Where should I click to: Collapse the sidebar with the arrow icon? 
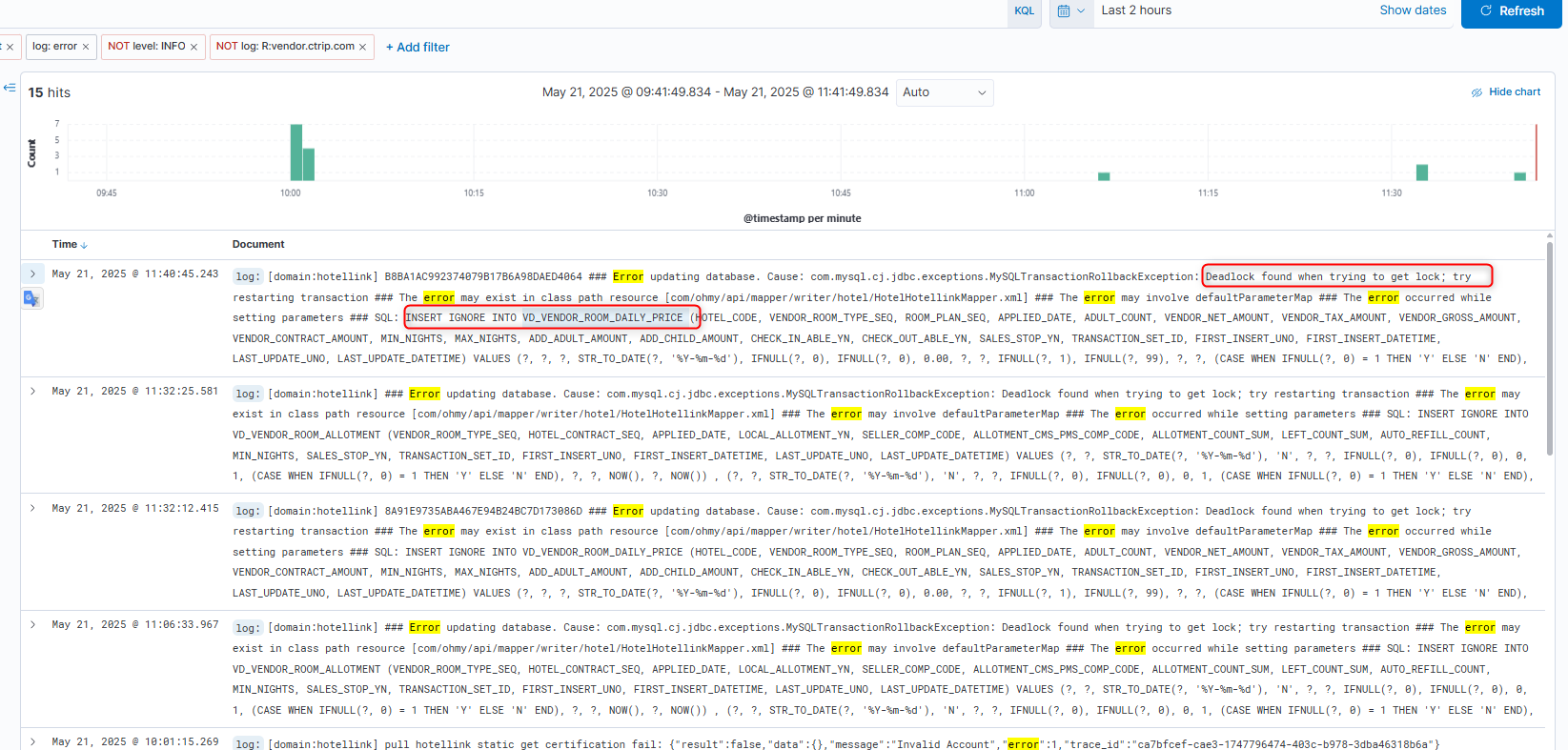point(10,88)
